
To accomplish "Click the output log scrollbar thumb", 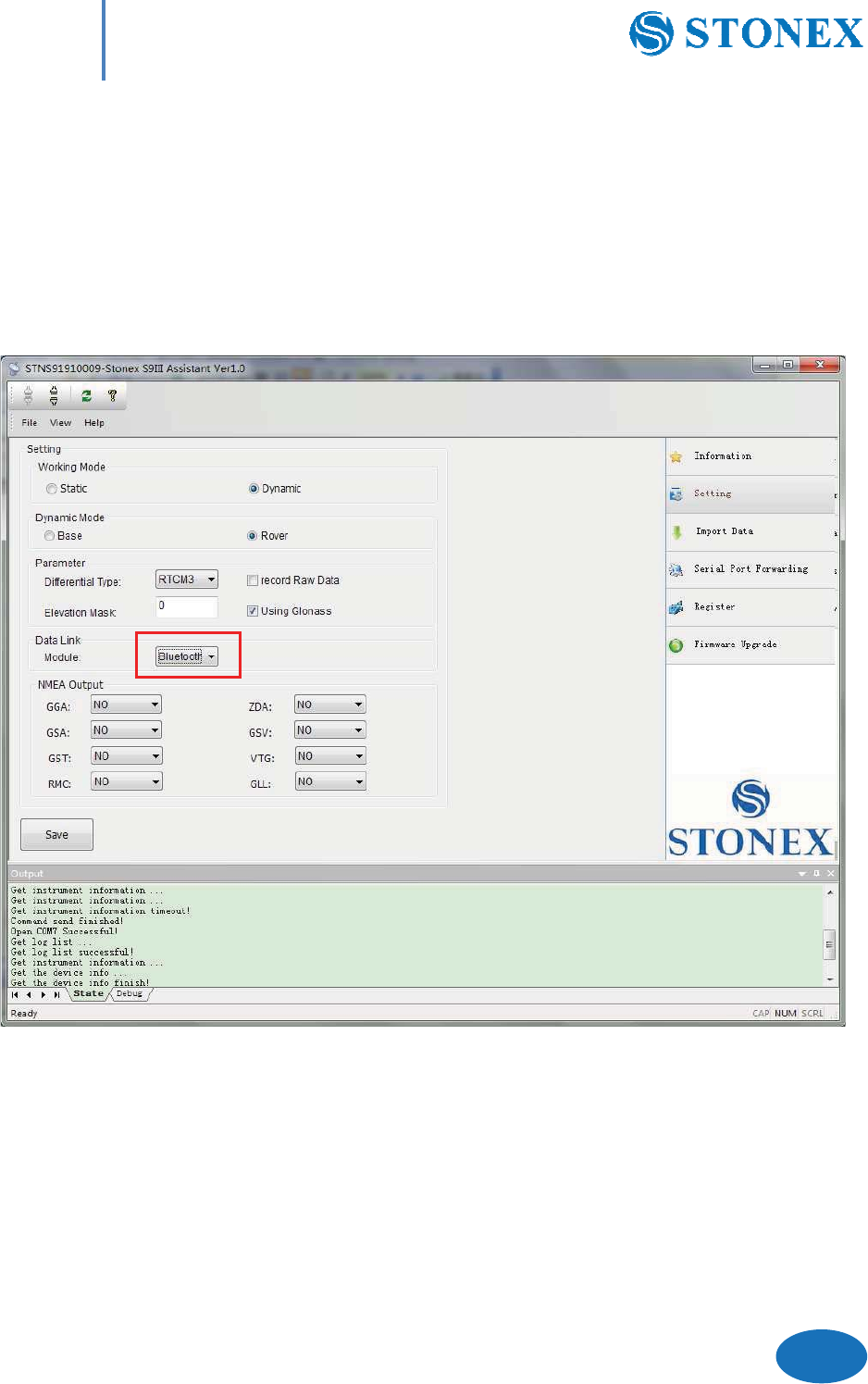I will [x=830, y=944].
